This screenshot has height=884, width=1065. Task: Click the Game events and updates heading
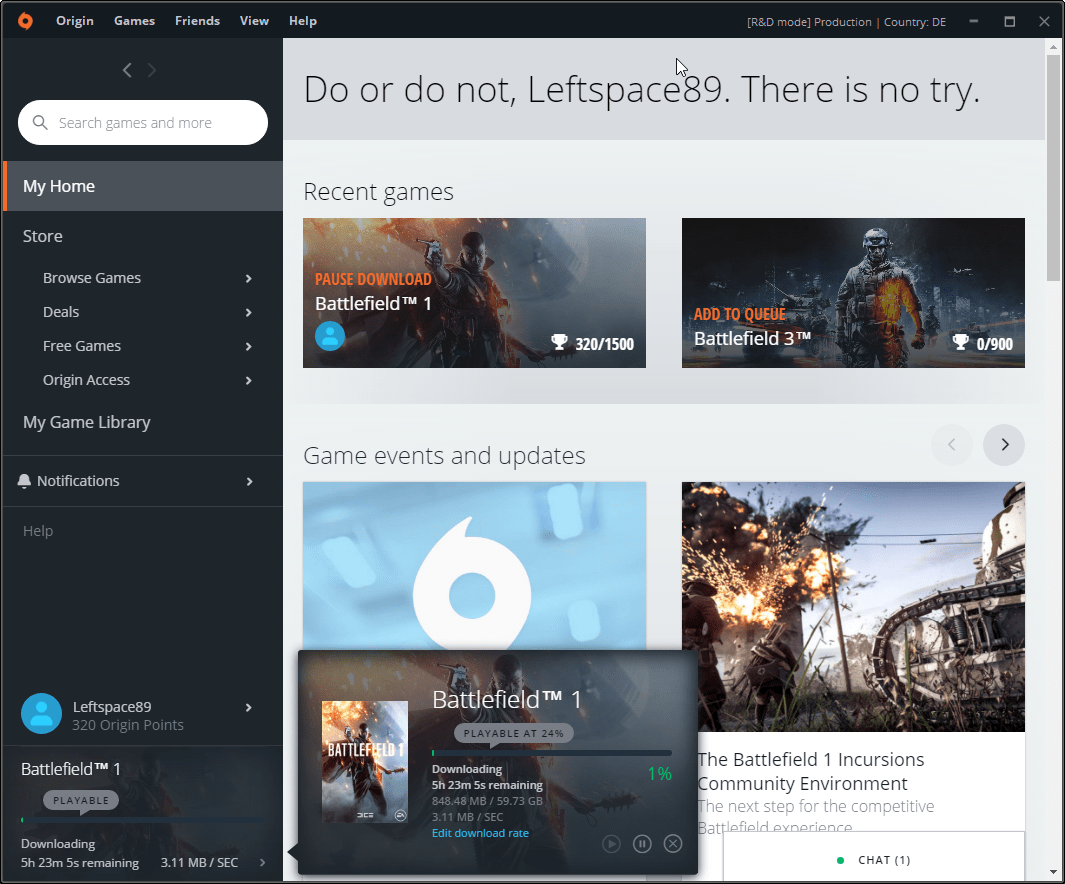[x=444, y=456]
